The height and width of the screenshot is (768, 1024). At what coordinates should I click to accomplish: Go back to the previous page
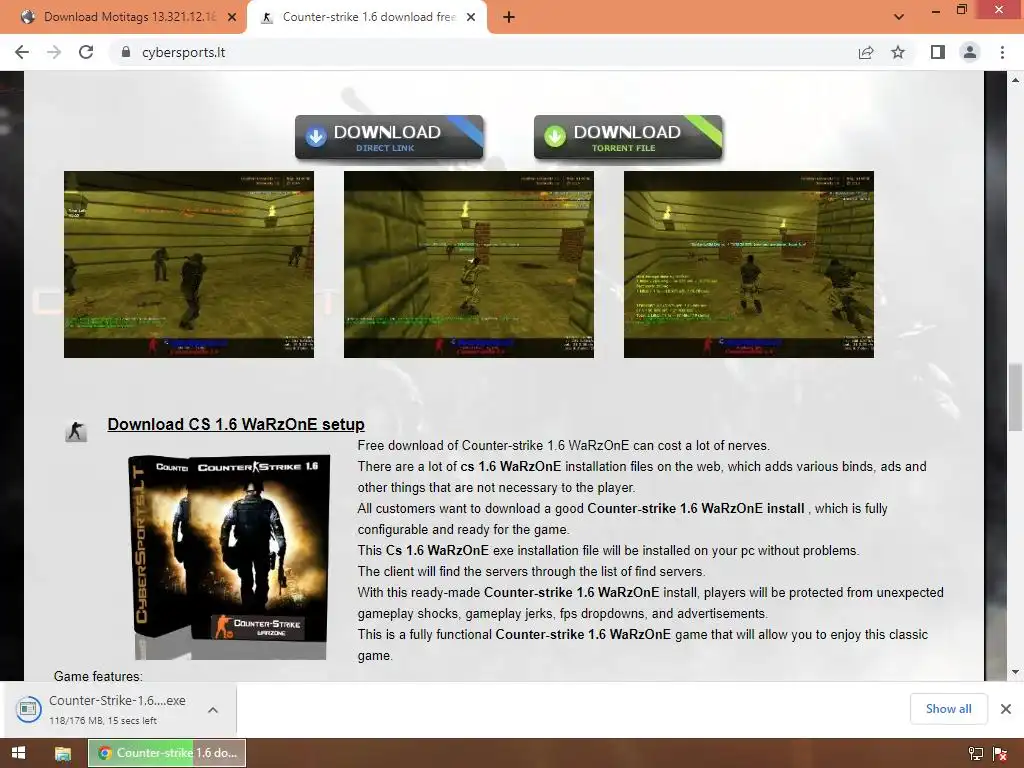point(22,52)
